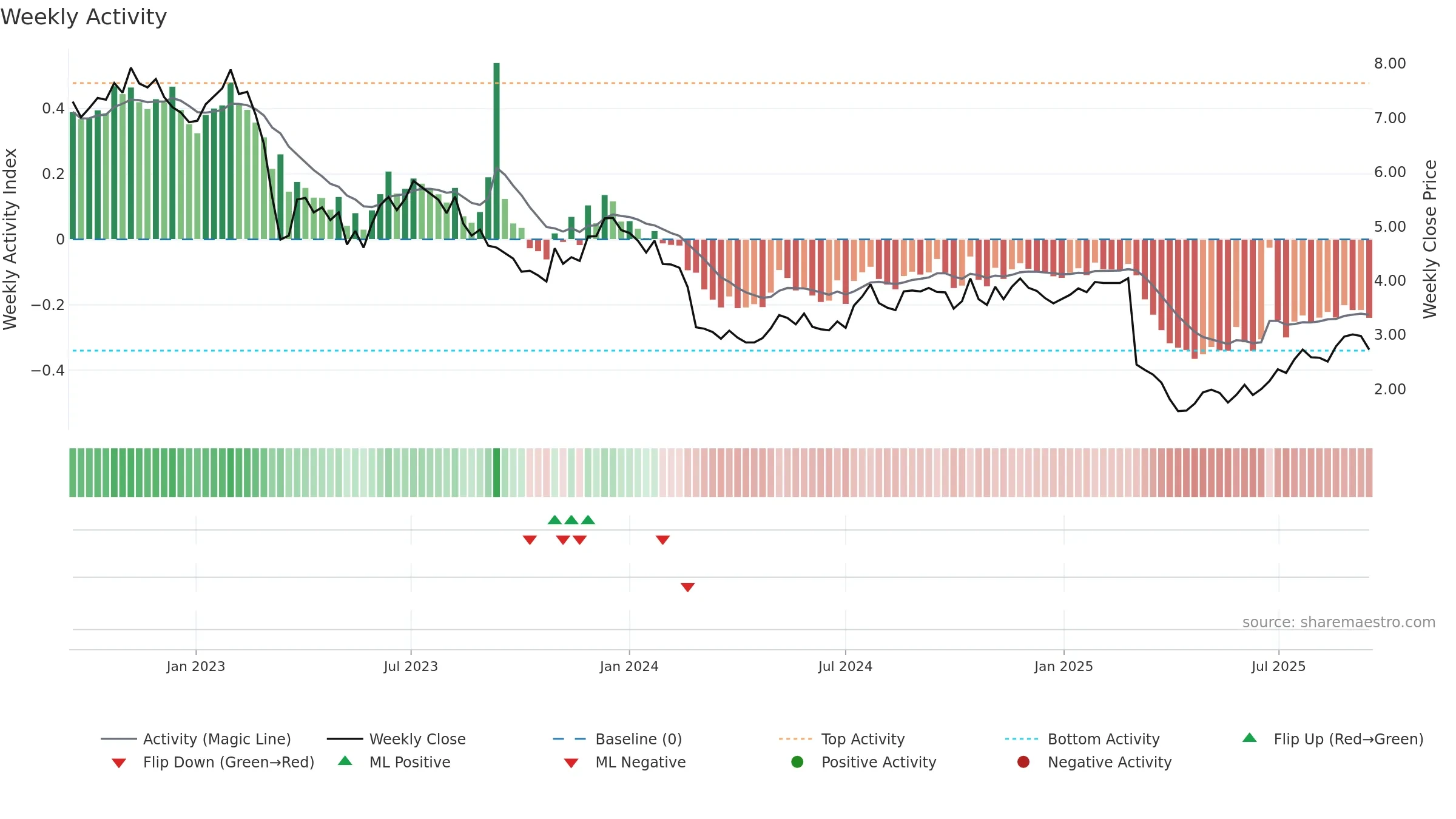Click the Jul 2024 axis label
This screenshot has height=819, width=1456.
point(845,667)
